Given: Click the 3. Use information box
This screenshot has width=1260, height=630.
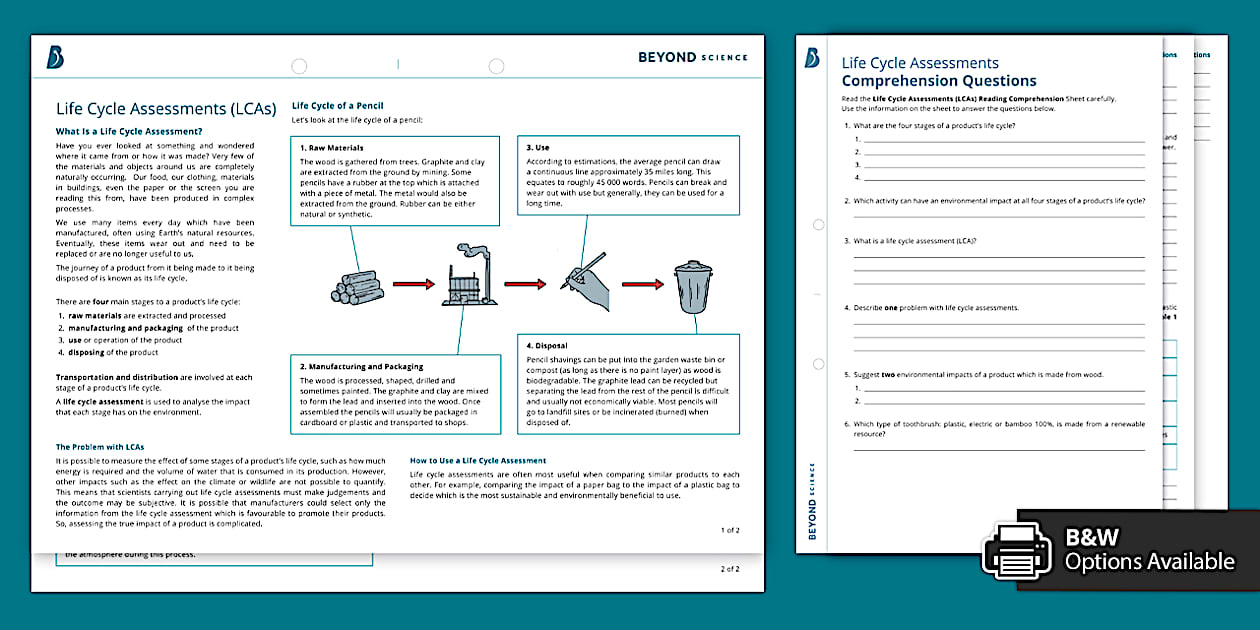Looking at the screenshot, I should (x=628, y=175).
